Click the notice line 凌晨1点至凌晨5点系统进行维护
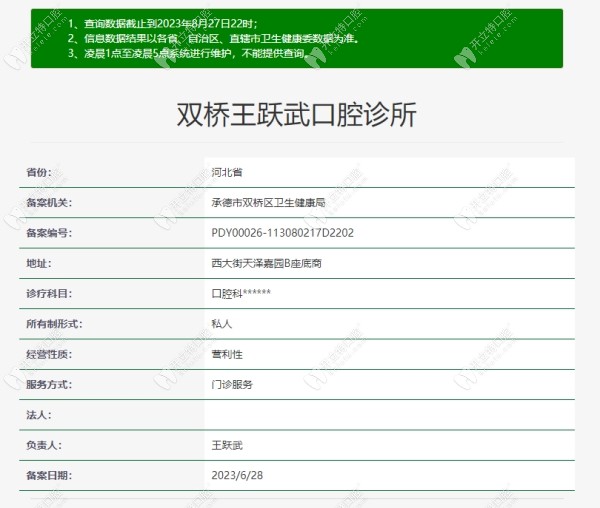 (189, 53)
